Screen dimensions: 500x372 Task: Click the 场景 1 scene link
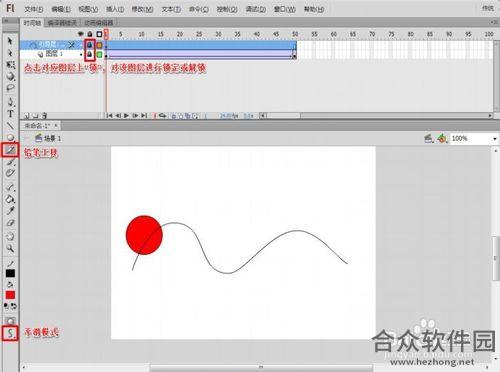coord(53,138)
